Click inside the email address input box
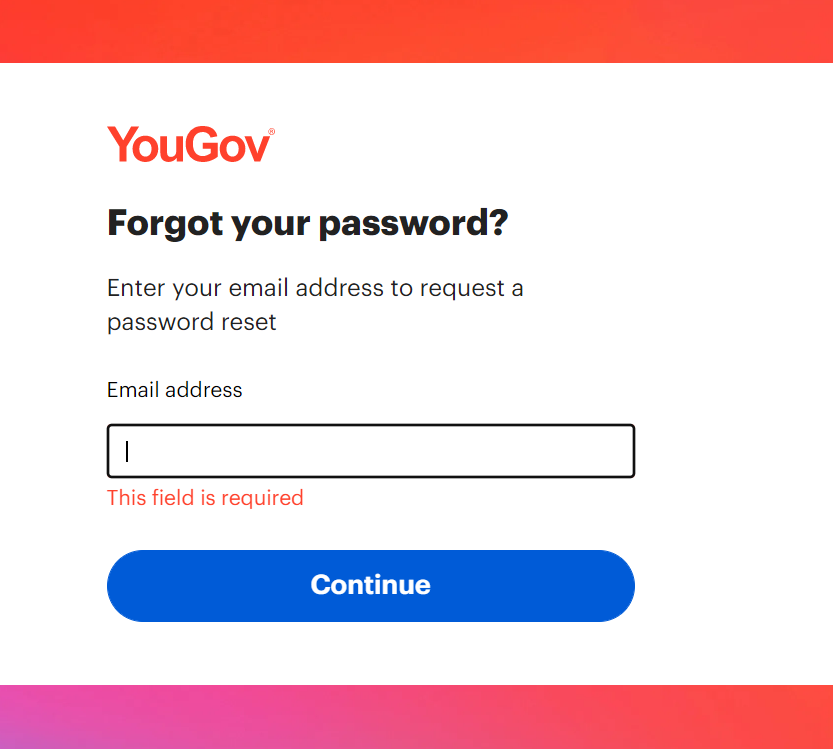The width and height of the screenshot is (833, 749). (x=370, y=450)
